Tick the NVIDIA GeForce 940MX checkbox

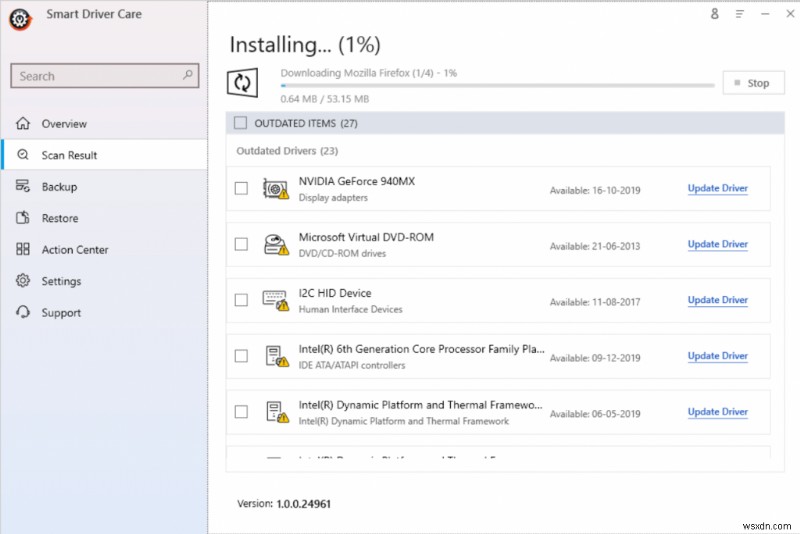pyautogui.click(x=241, y=188)
